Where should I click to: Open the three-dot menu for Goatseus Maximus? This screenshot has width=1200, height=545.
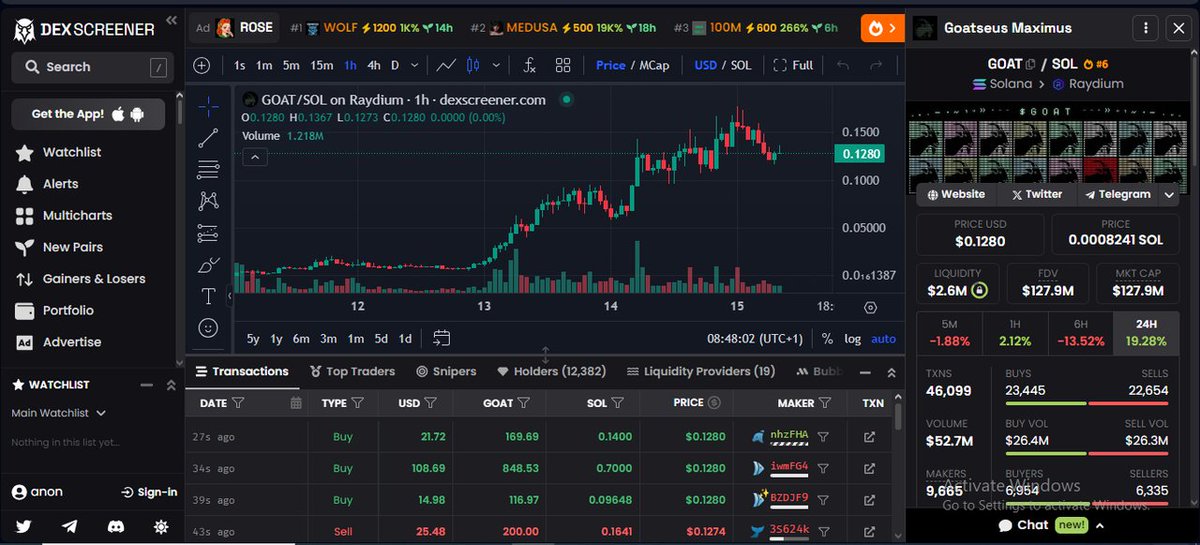pos(1146,28)
